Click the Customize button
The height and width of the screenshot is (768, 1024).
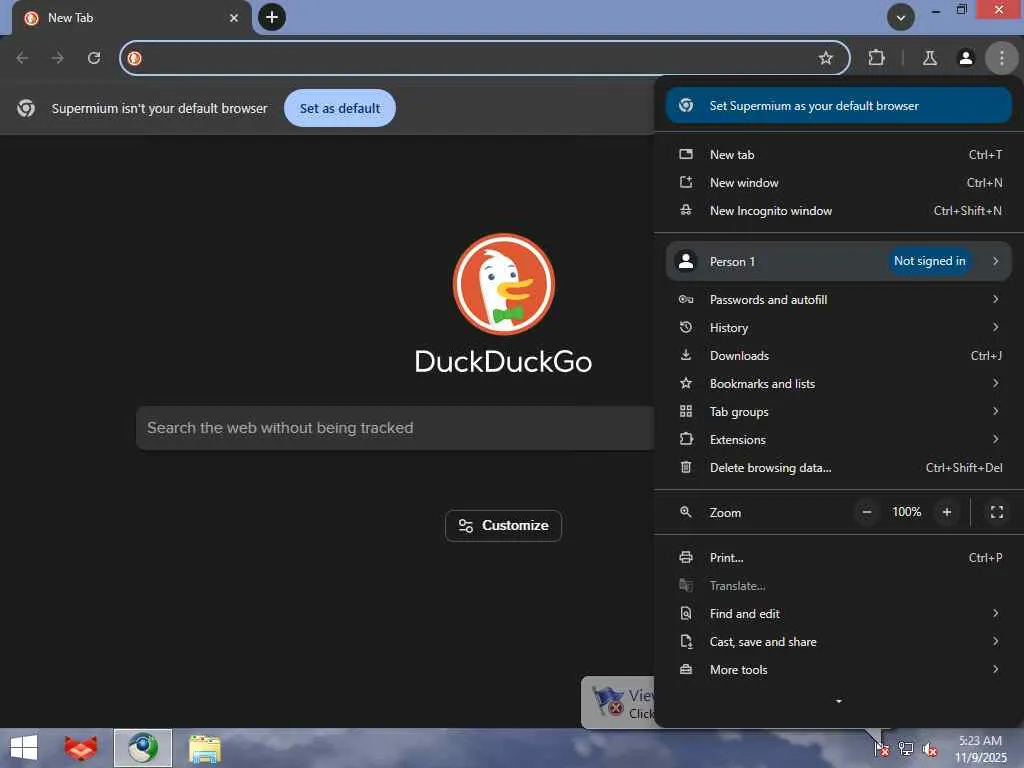coord(504,526)
